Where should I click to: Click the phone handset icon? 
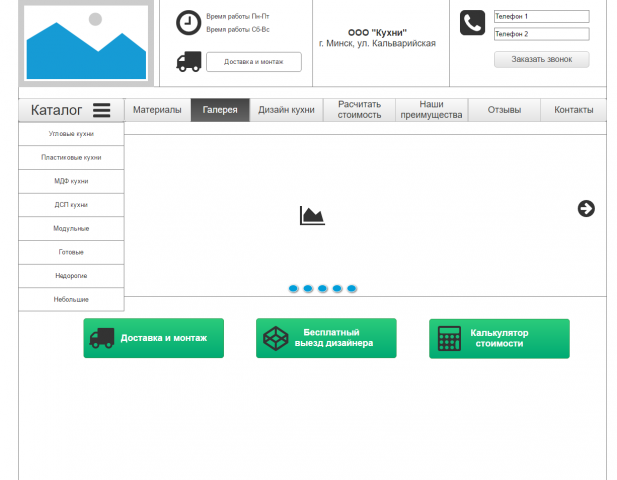pos(472,23)
